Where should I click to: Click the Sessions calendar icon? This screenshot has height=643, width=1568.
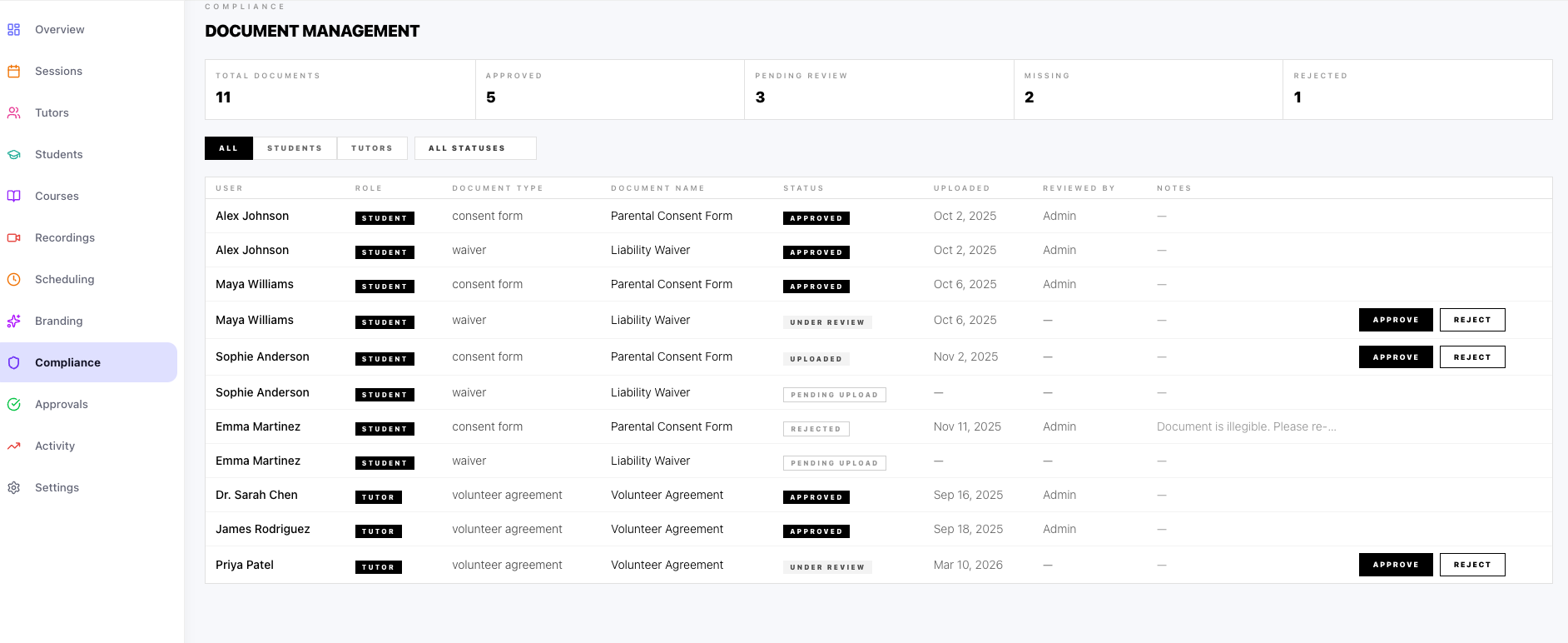click(x=13, y=72)
